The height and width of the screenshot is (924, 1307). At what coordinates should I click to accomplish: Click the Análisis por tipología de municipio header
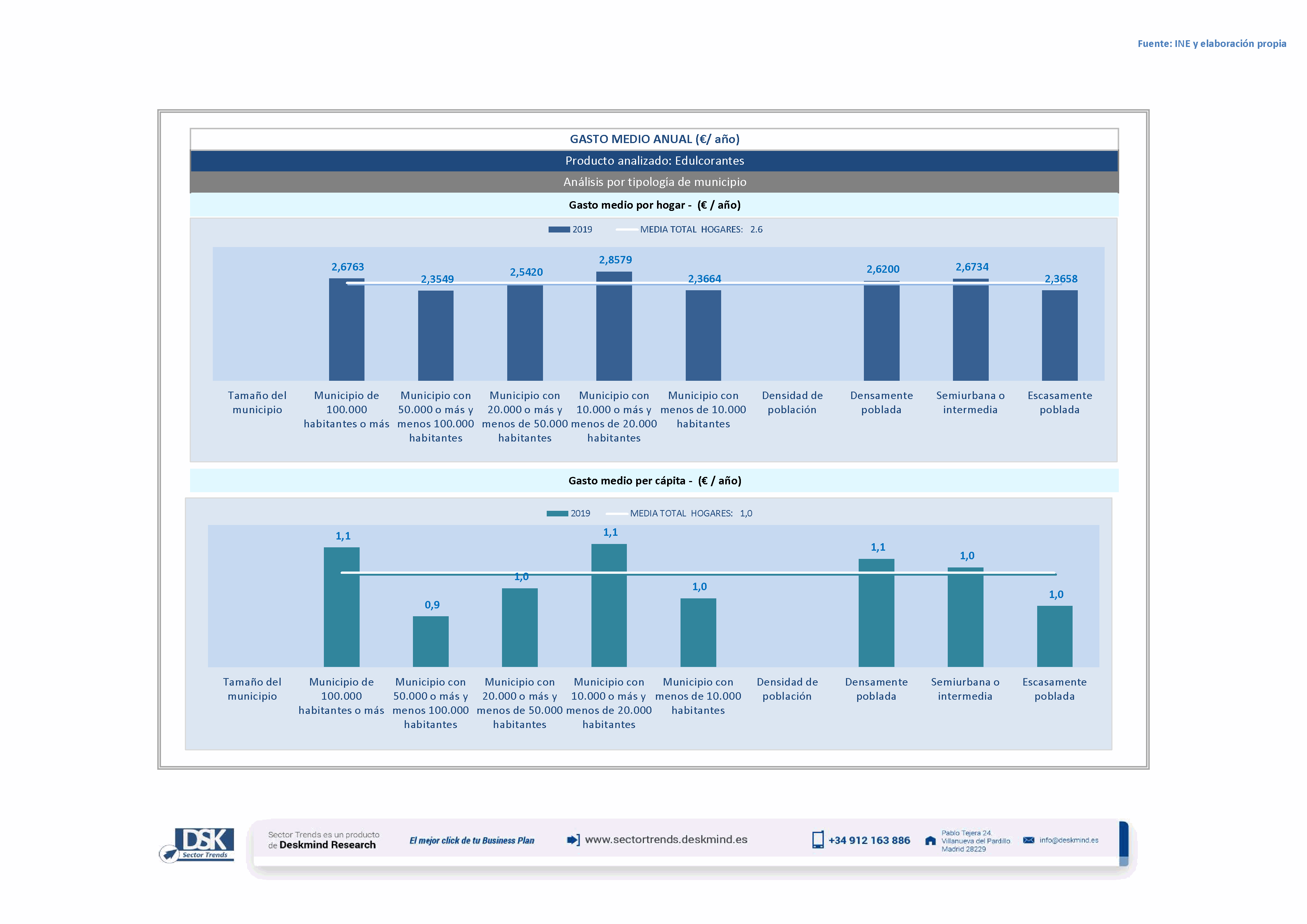coord(654,182)
